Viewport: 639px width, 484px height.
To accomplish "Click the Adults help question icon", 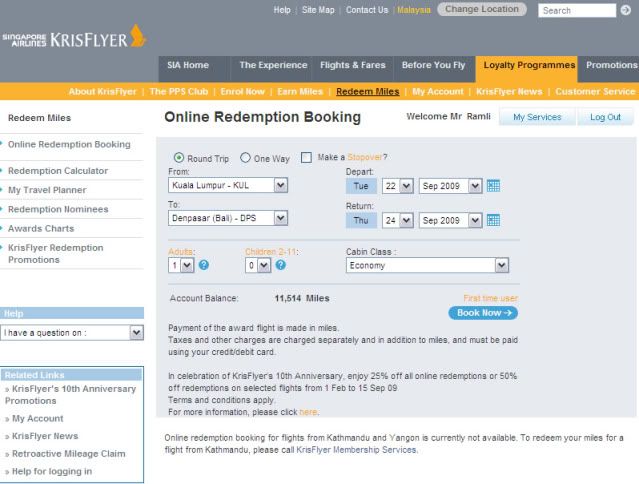I will pos(204,265).
